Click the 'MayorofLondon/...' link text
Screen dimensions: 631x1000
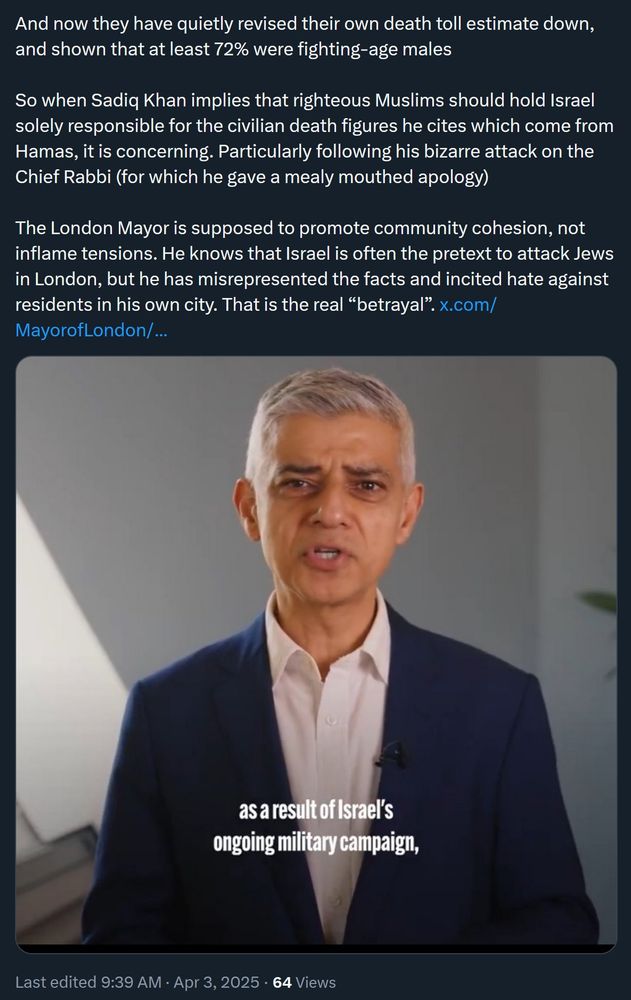pyautogui.click(x=91, y=330)
